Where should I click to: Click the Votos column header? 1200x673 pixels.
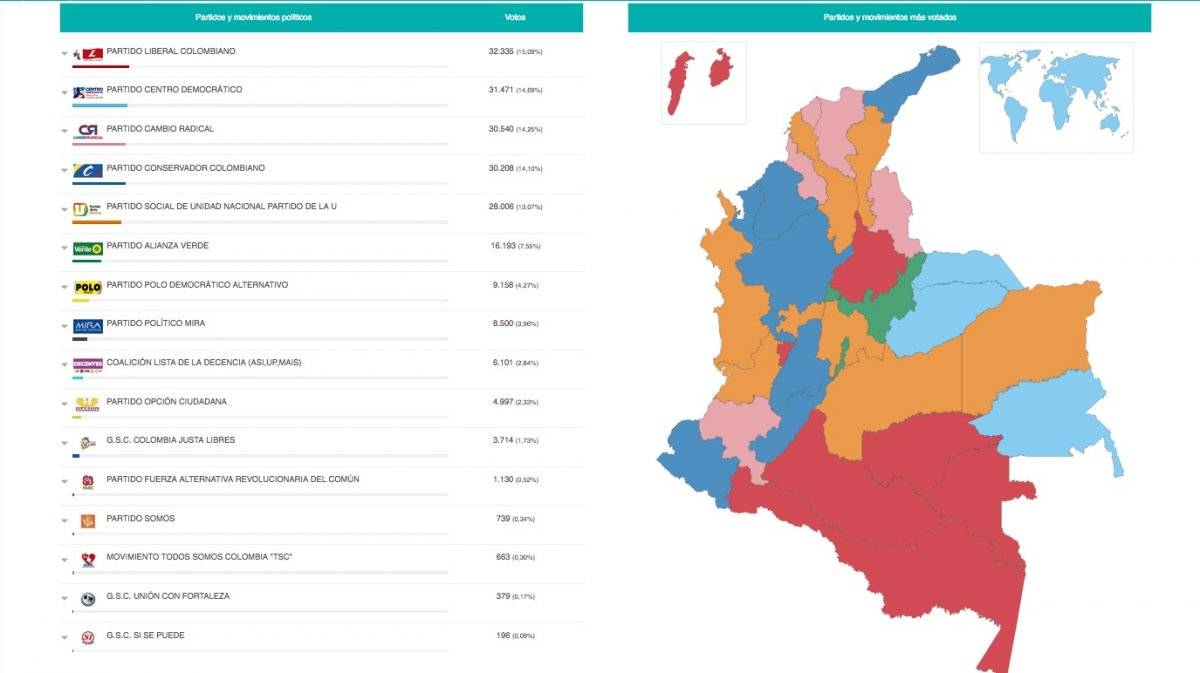pos(515,18)
